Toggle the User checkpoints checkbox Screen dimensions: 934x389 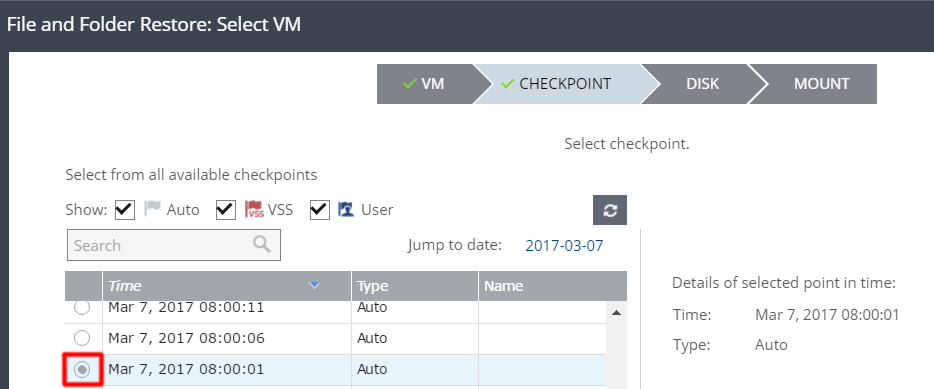click(x=320, y=210)
